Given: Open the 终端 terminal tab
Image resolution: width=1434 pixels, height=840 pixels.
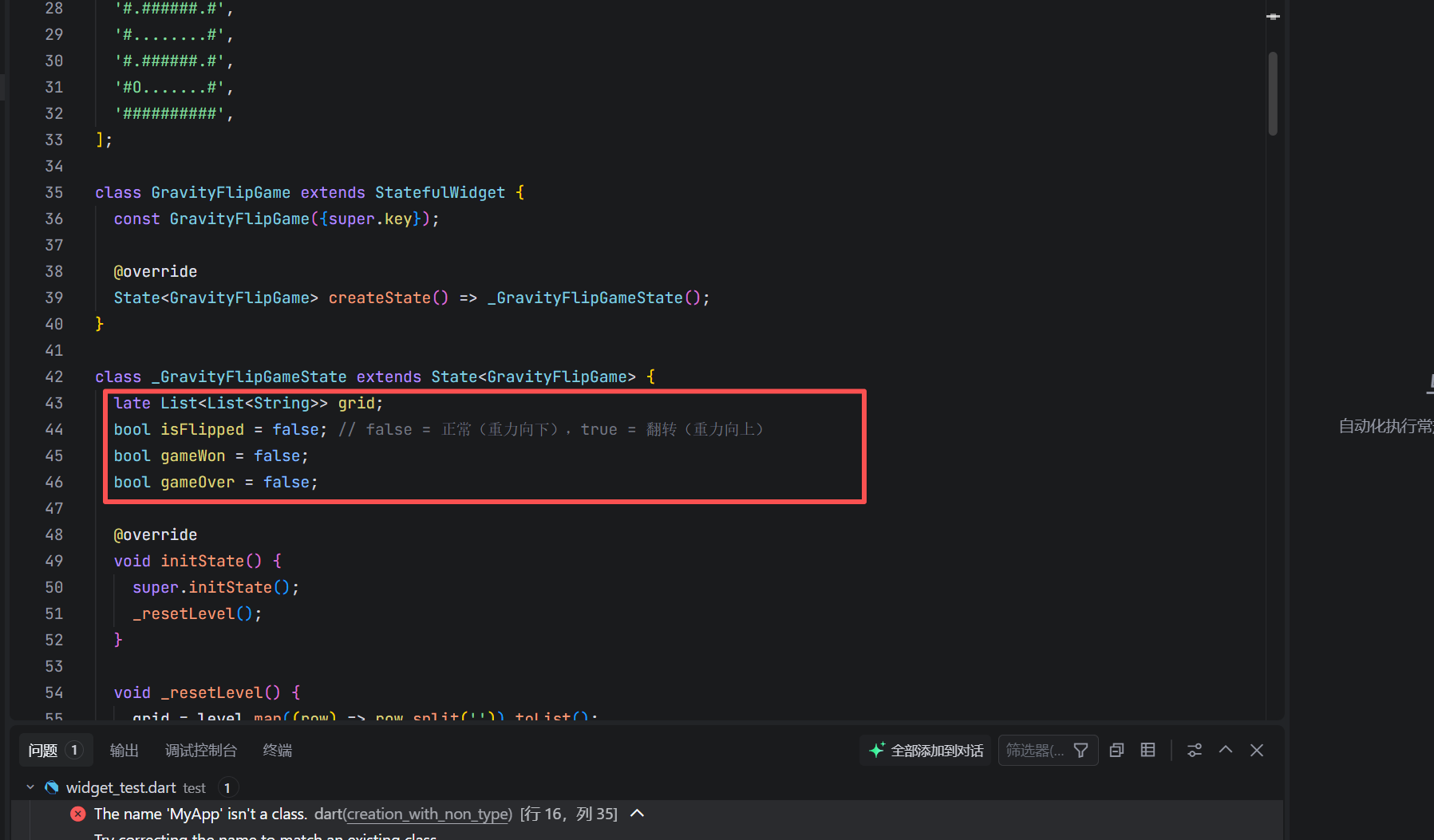Looking at the screenshot, I should tap(278, 751).
